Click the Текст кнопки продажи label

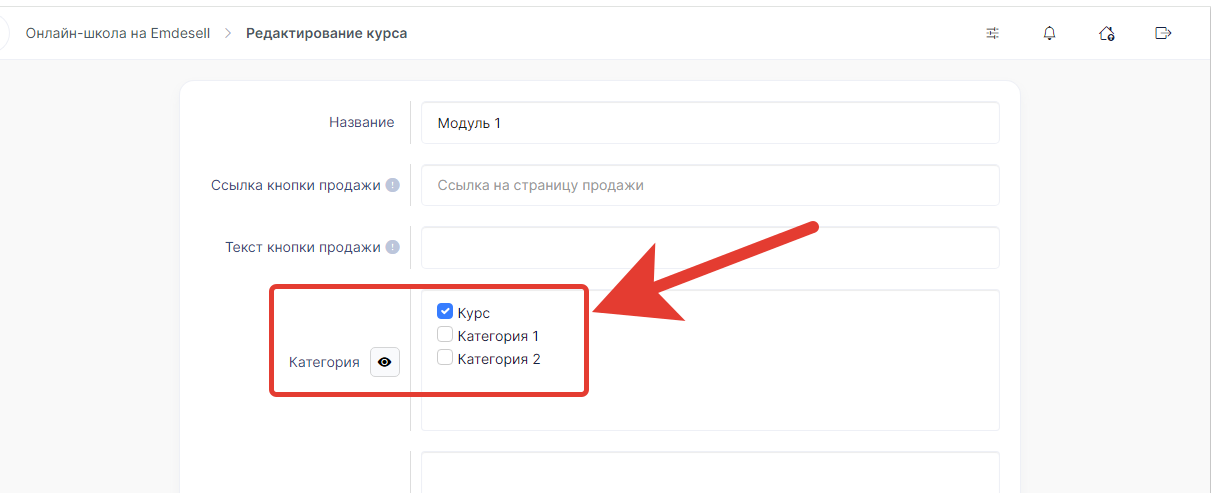[303, 247]
